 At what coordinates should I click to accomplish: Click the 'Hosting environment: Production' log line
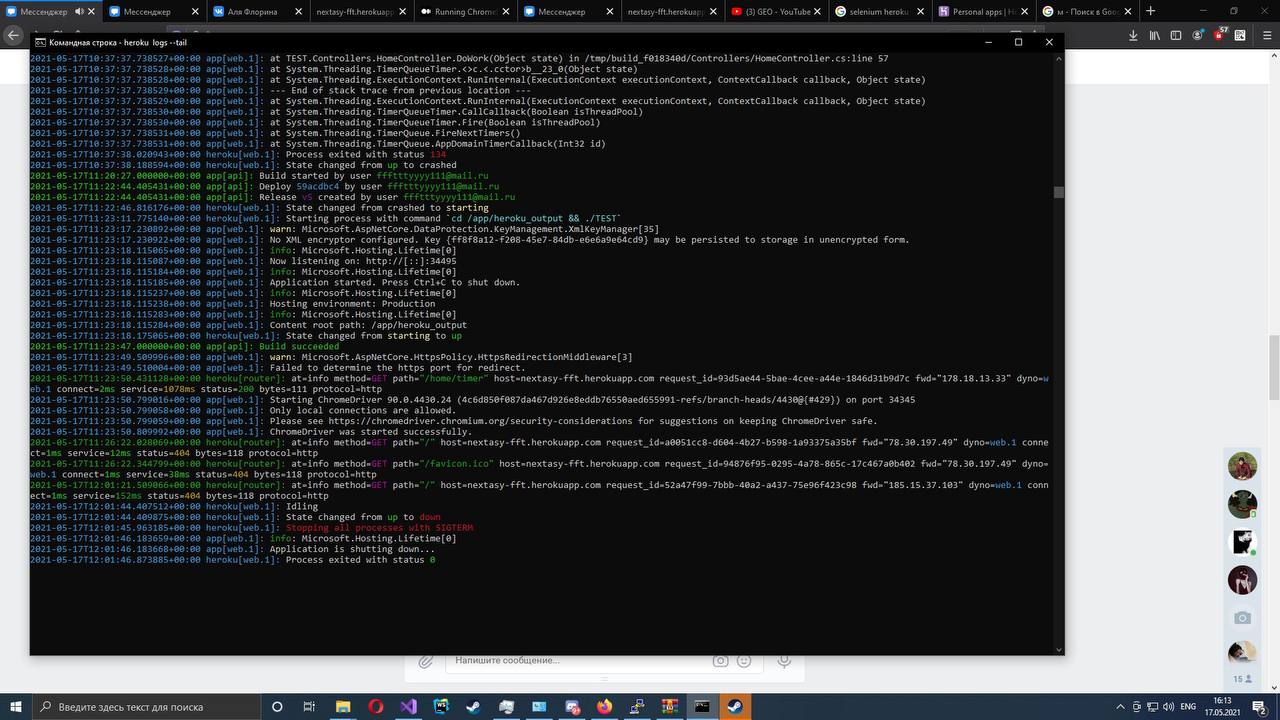pos(352,303)
